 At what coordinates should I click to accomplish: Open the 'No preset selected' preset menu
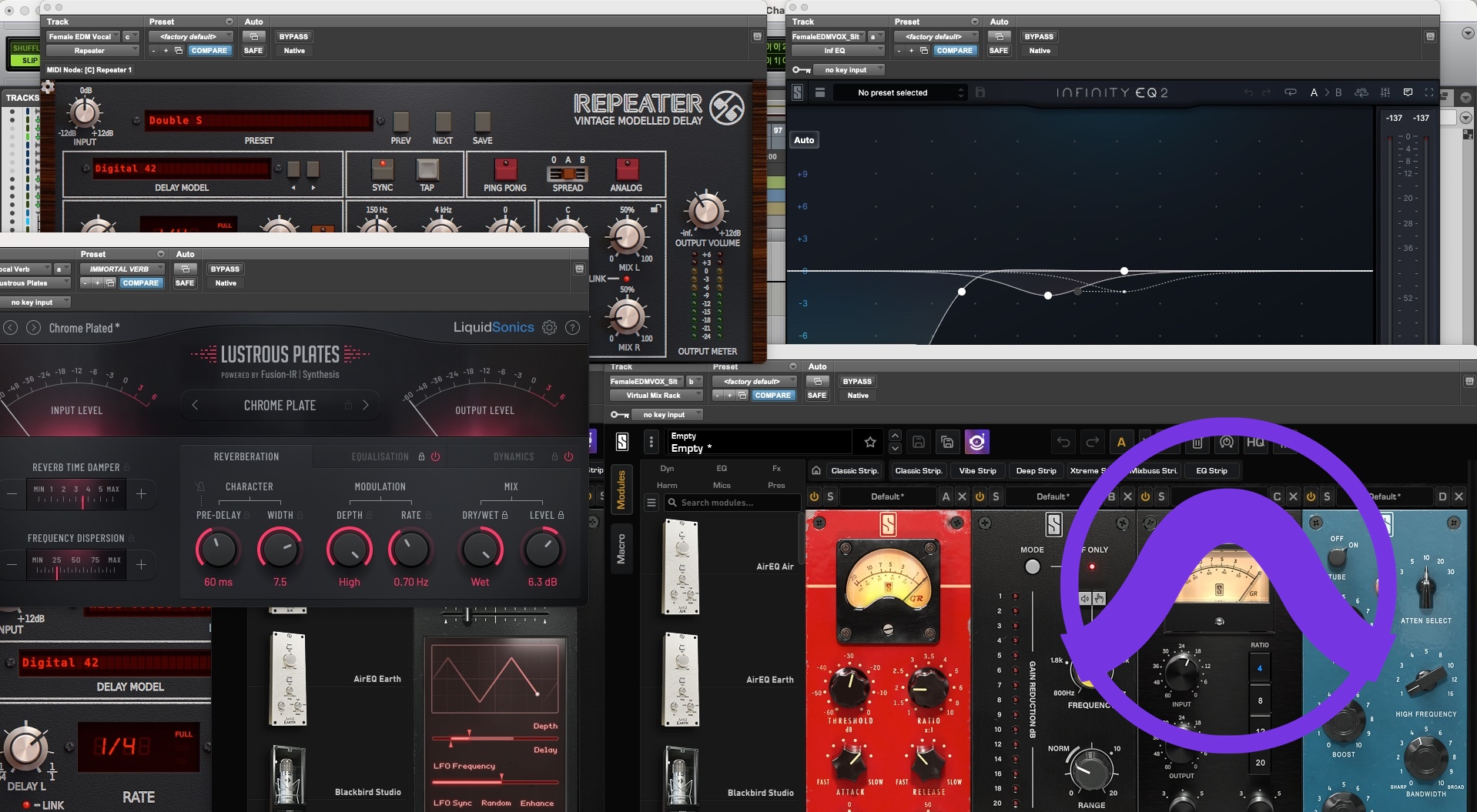(x=909, y=92)
